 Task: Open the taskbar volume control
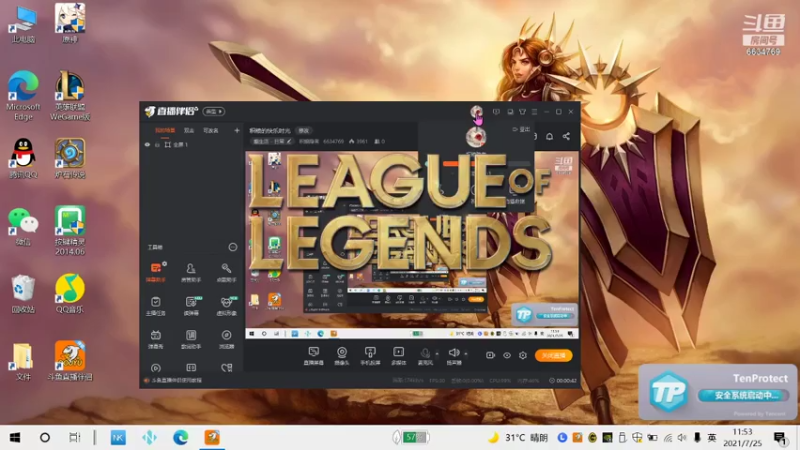coord(682,438)
